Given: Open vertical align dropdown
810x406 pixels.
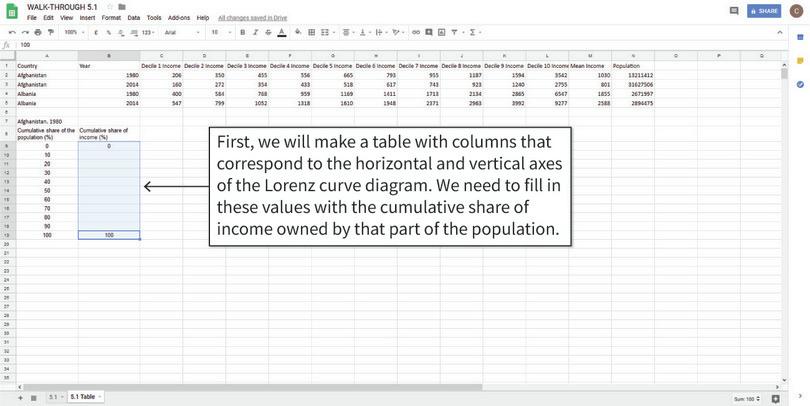Looking at the screenshot, I should tap(365, 32).
